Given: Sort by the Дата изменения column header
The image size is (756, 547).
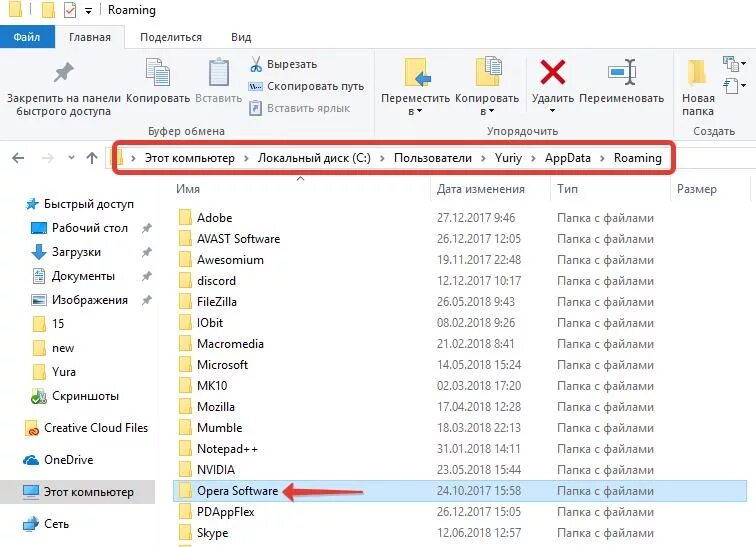Looking at the screenshot, I should 481,189.
